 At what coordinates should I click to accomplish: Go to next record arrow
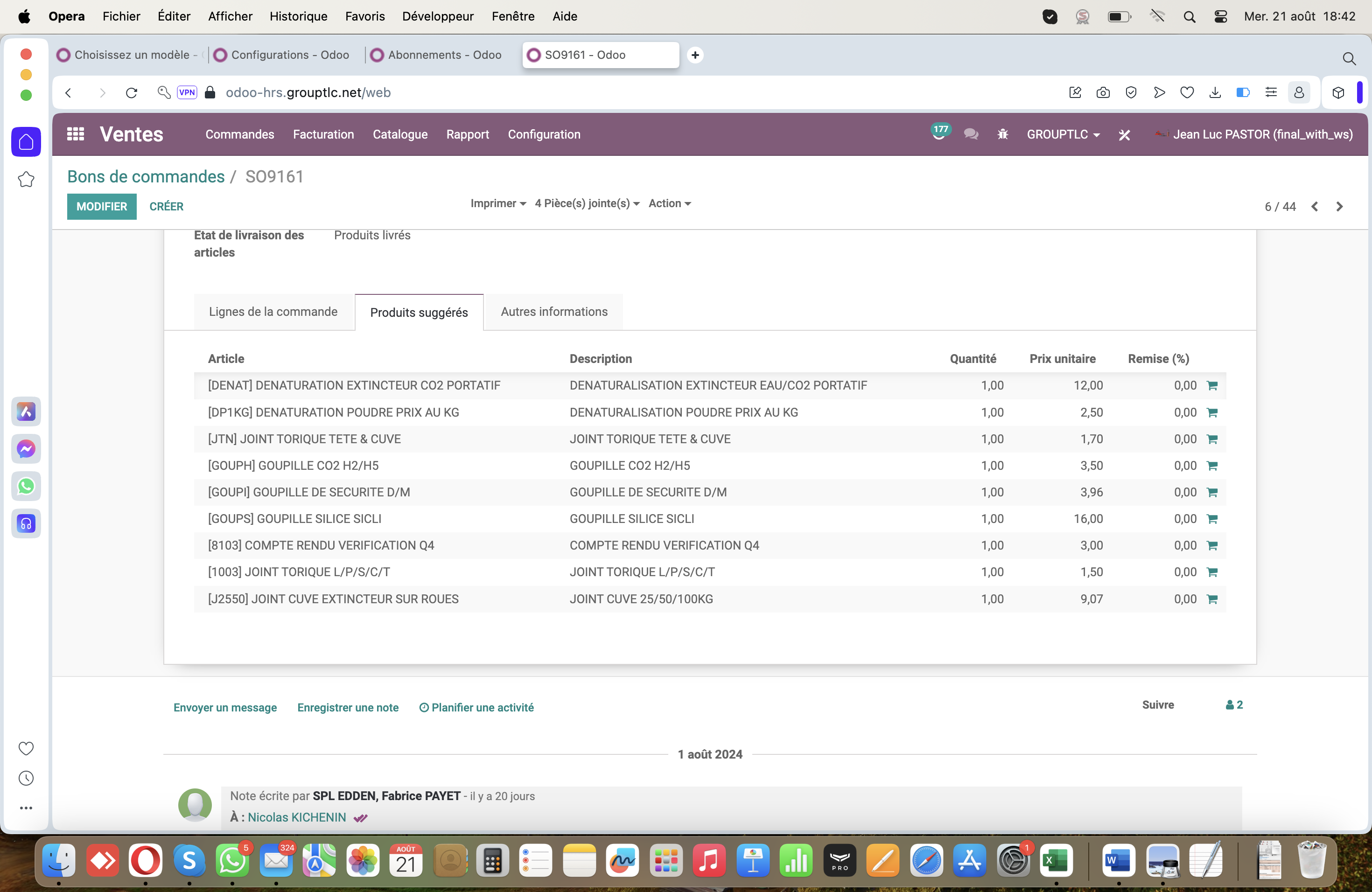click(x=1339, y=206)
